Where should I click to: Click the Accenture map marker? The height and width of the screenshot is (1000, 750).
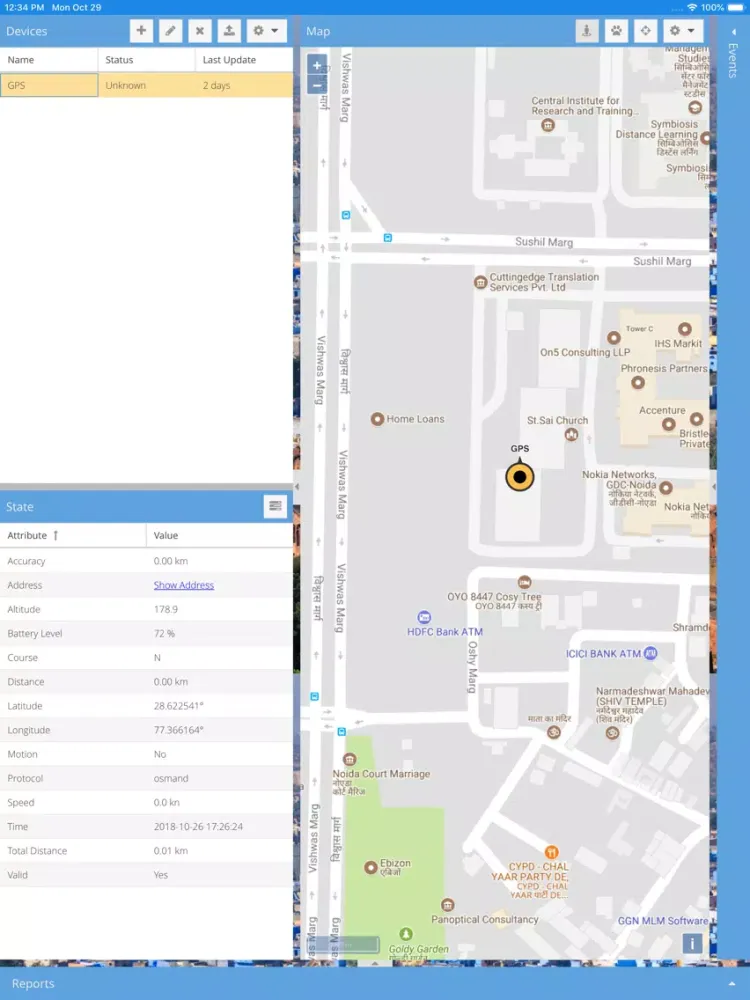pyautogui.click(x=668, y=424)
